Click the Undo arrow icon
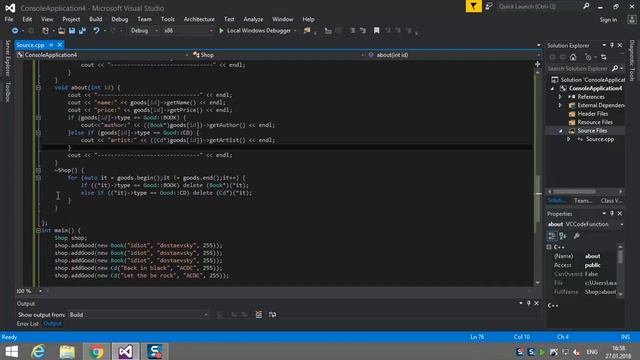Image resolution: width=640 pixels, height=360 pixels. click(96, 31)
